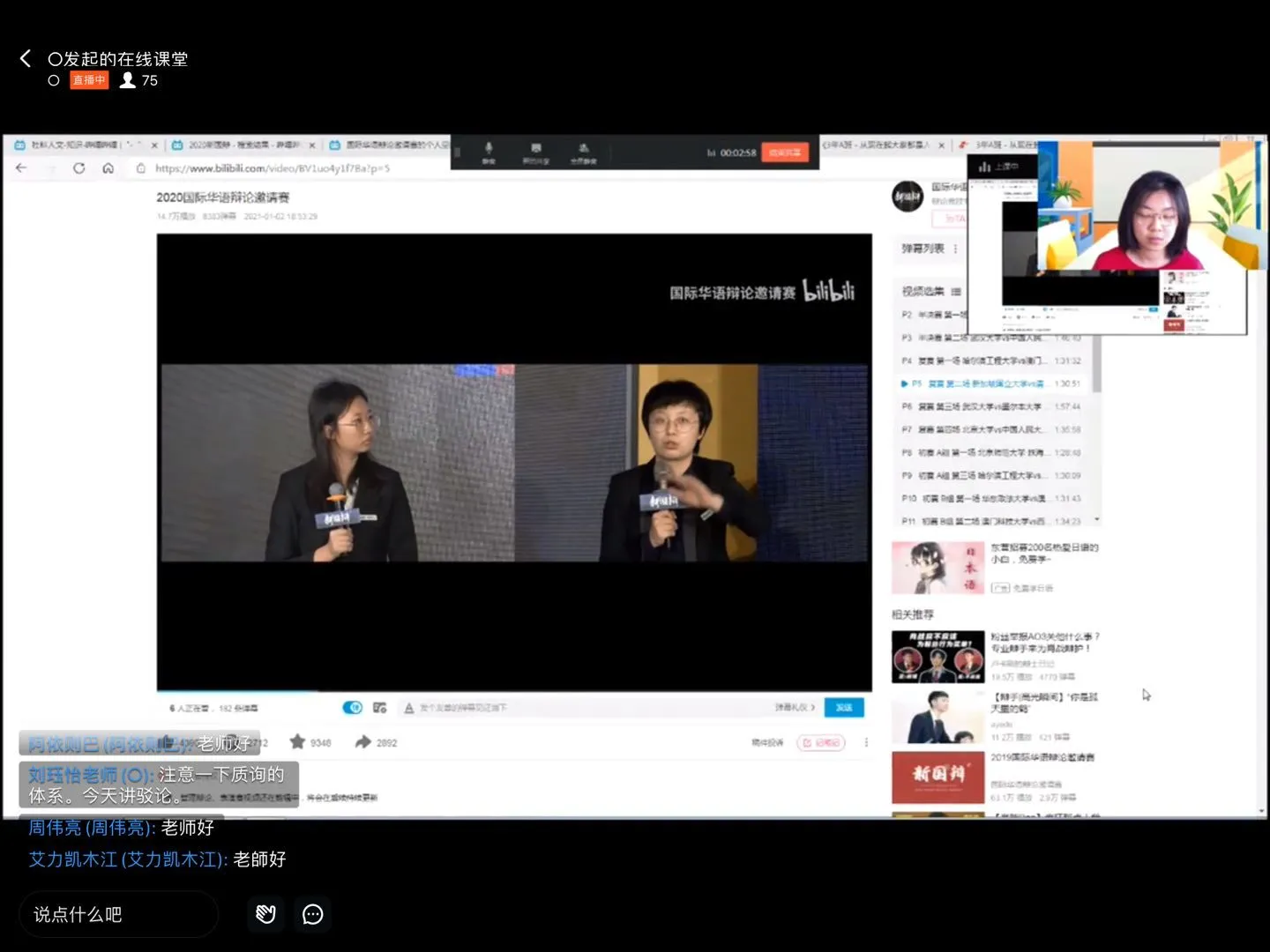Click the red '新国辩' video thumbnail

click(938, 777)
